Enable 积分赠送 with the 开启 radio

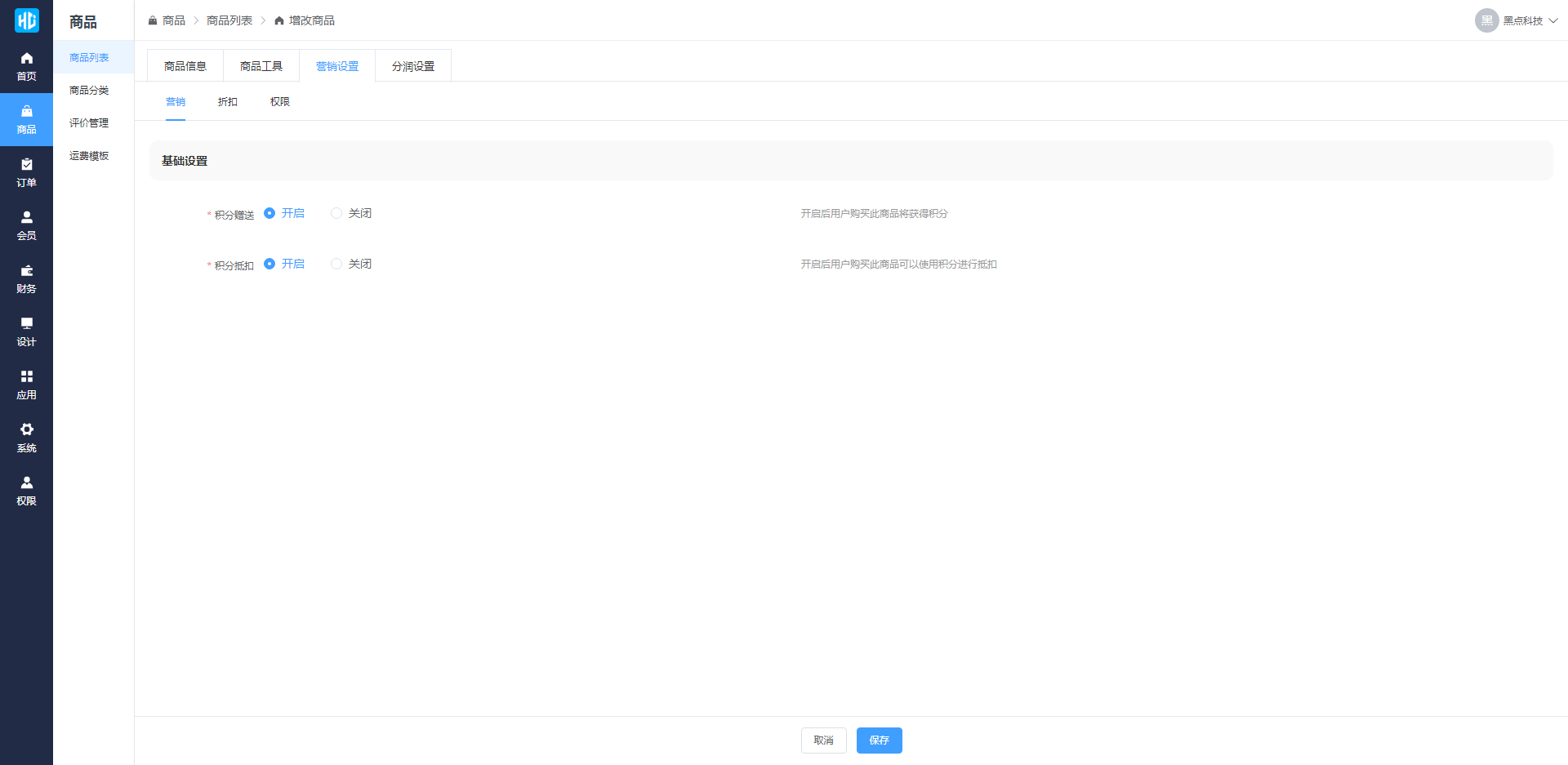tap(269, 213)
